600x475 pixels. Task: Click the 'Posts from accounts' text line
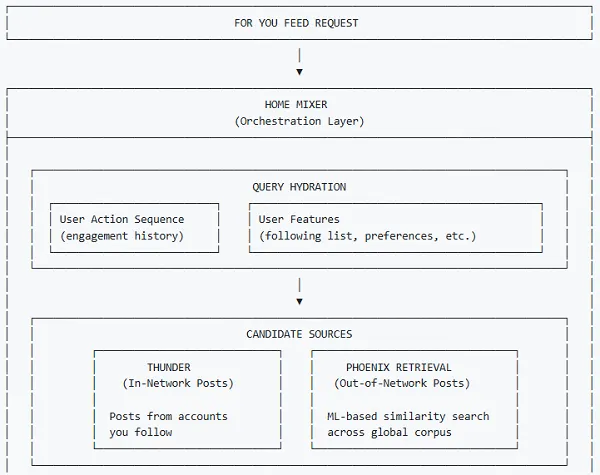pyautogui.click(x=169, y=416)
